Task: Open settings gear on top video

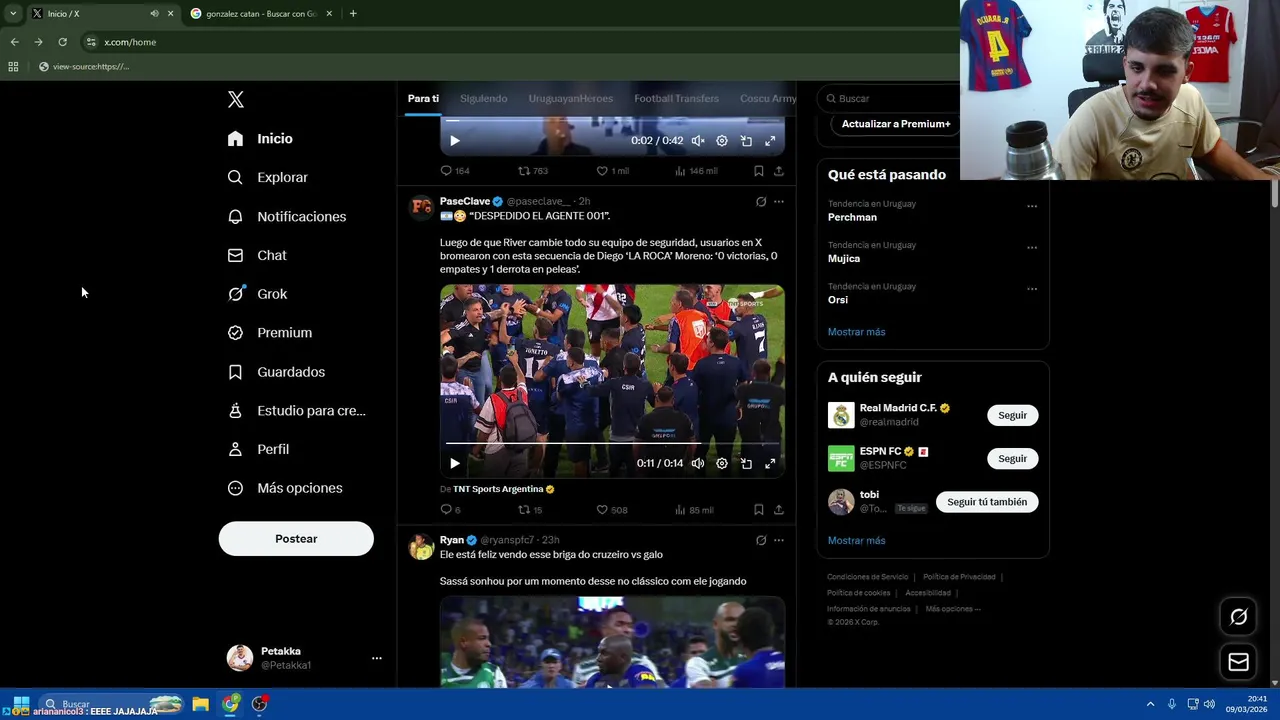Action: click(722, 141)
